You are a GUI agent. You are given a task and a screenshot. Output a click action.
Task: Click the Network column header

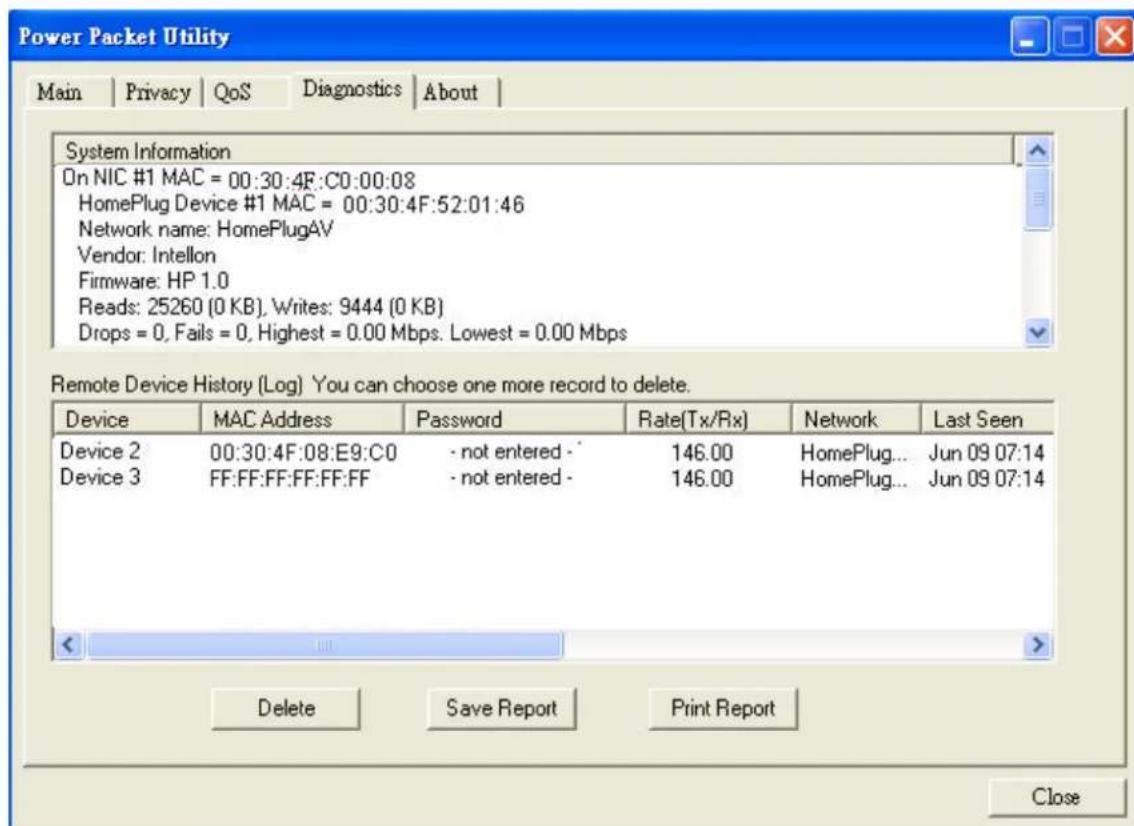(x=856, y=420)
